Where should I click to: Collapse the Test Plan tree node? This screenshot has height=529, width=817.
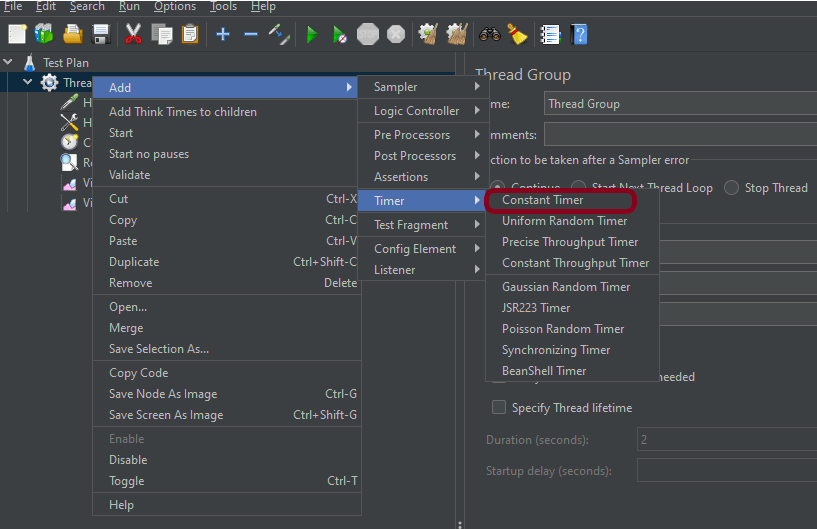(9, 62)
